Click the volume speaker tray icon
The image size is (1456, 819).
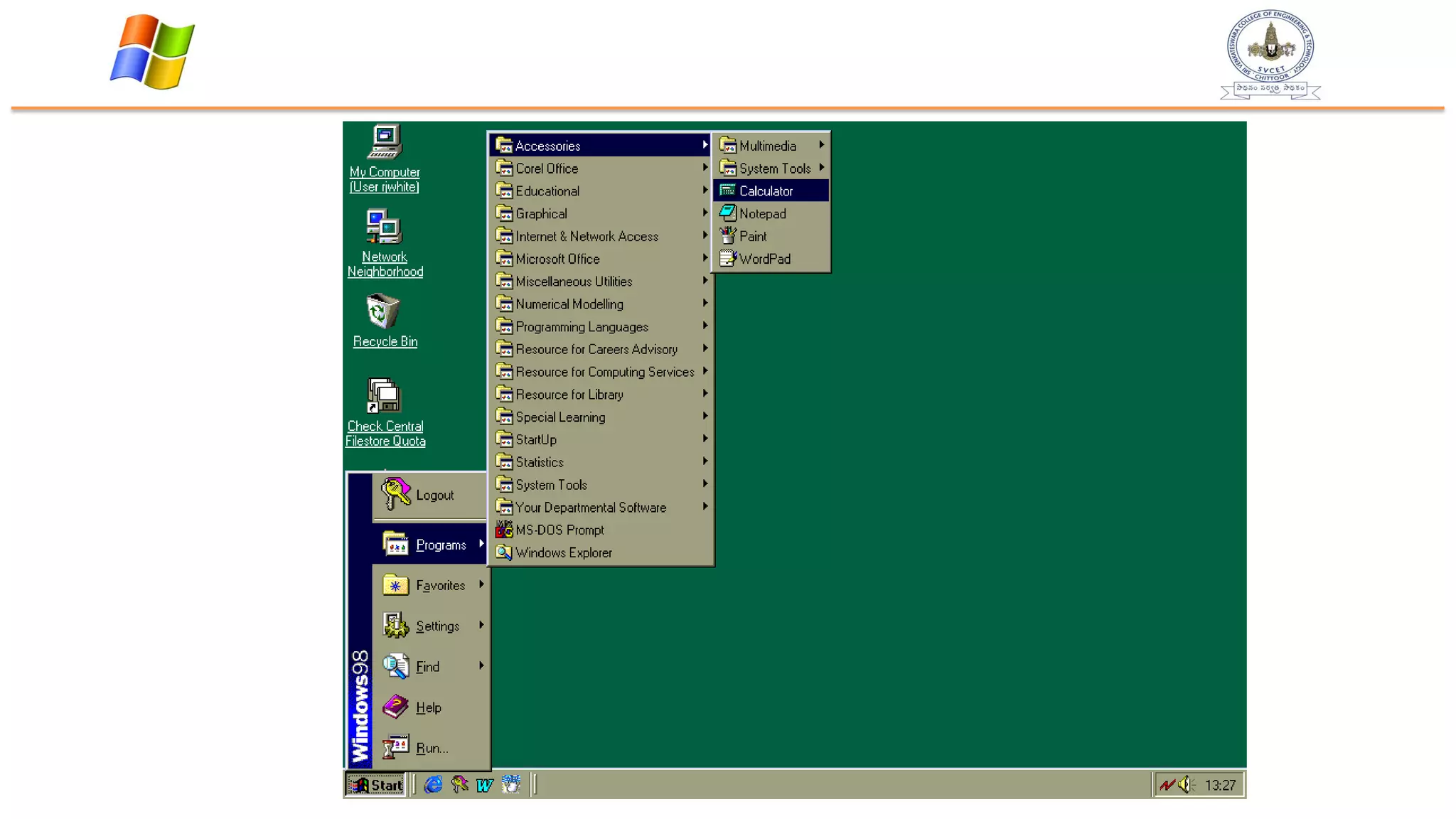(x=1185, y=785)
